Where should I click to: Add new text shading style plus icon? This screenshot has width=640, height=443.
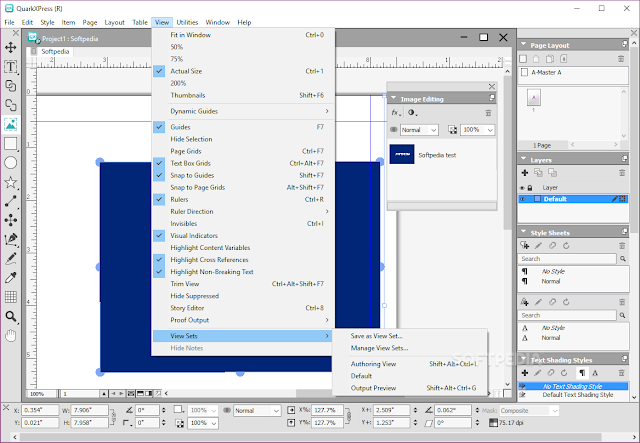(525, 373)
